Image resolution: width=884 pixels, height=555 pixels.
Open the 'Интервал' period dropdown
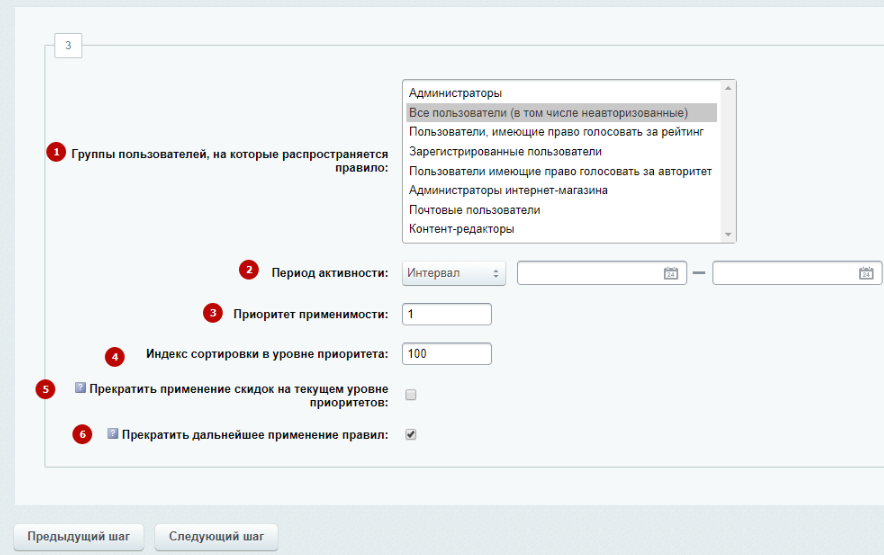click(453, 274)
